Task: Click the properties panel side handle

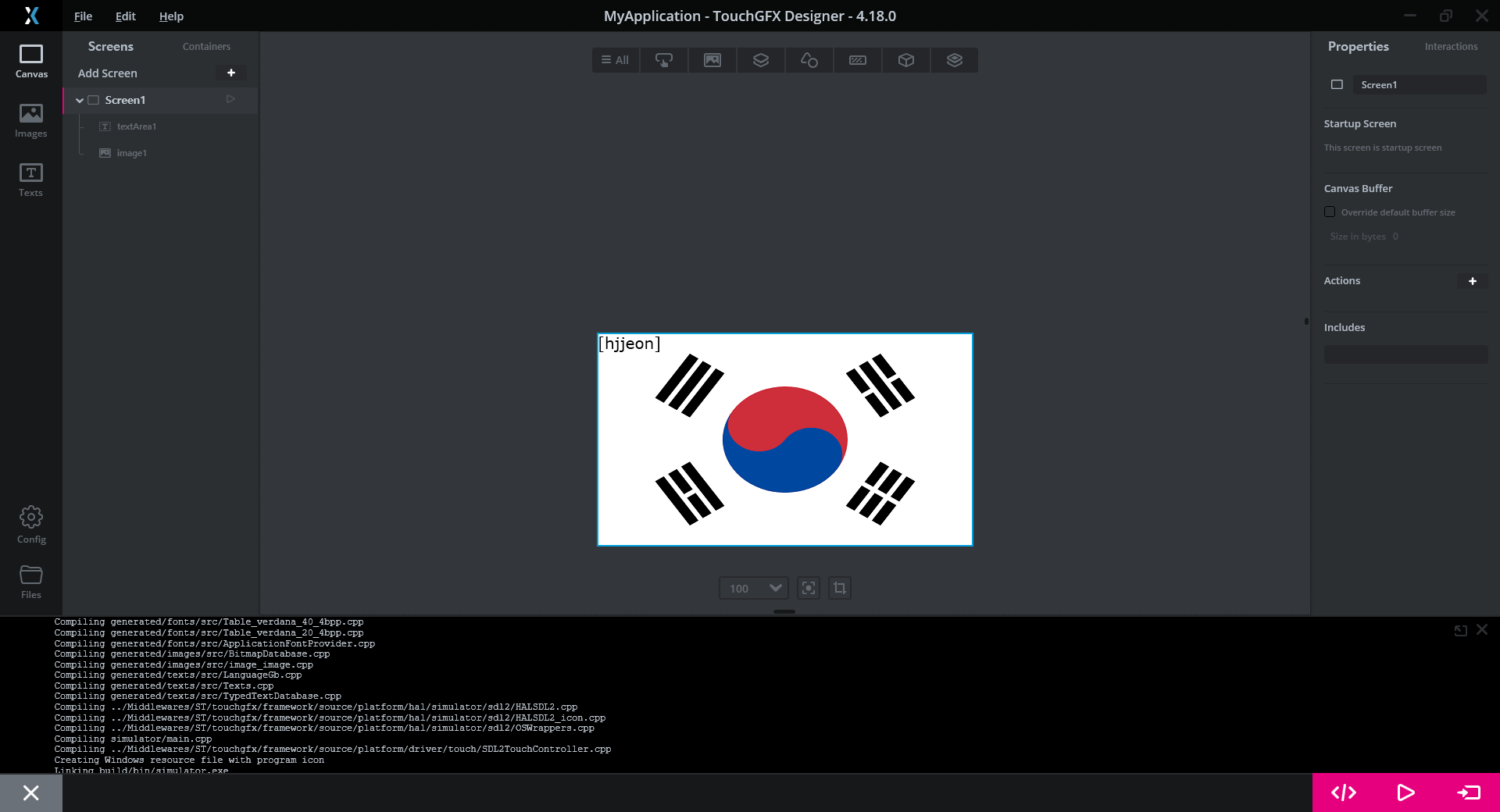Action: (x=1306, y=321)
